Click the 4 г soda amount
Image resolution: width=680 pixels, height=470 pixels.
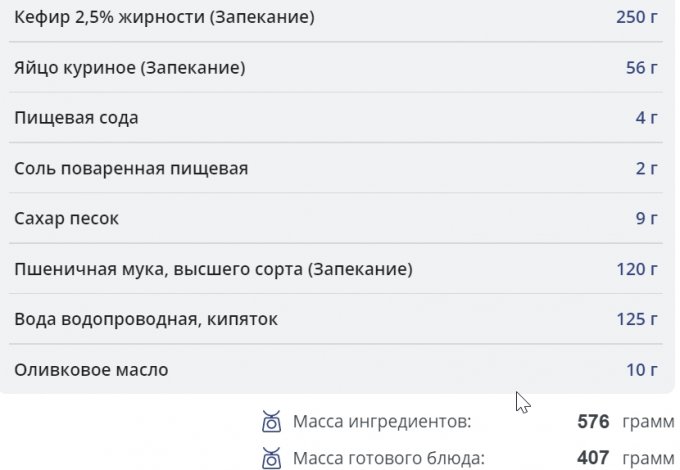click(646, 118)
